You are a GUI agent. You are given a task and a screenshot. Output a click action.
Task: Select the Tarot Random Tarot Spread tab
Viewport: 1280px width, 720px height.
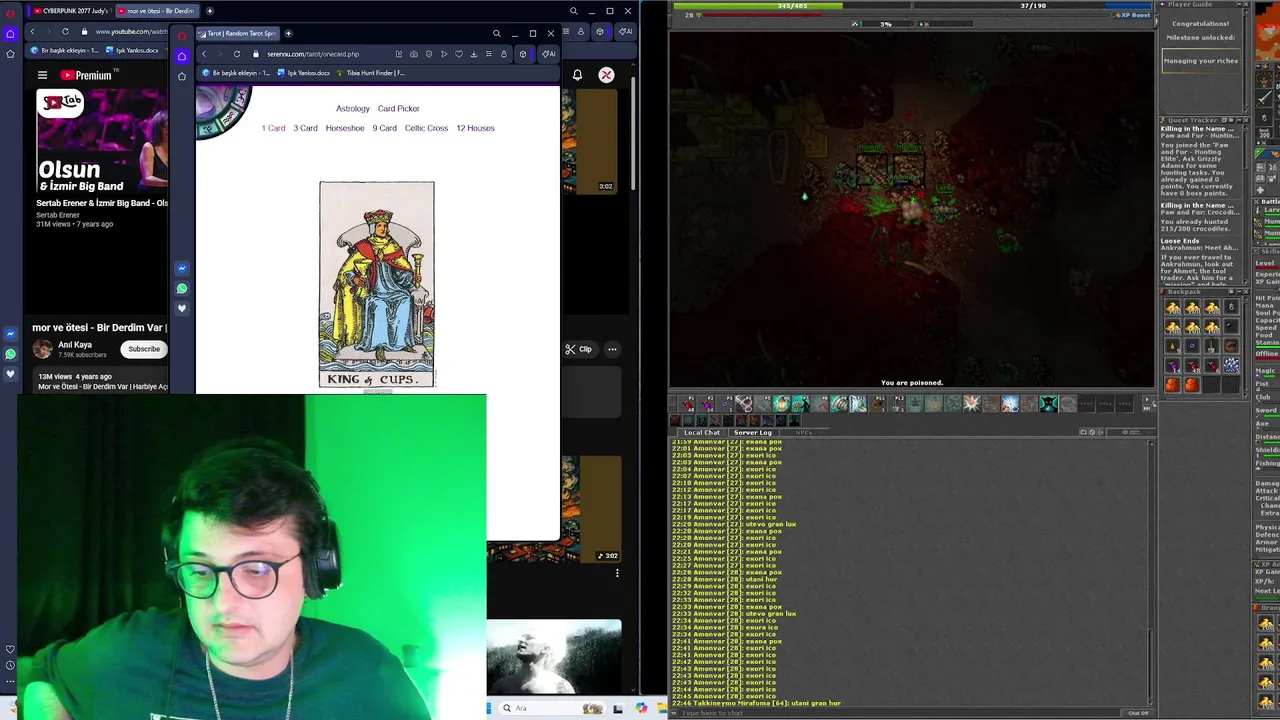(238, 33)
